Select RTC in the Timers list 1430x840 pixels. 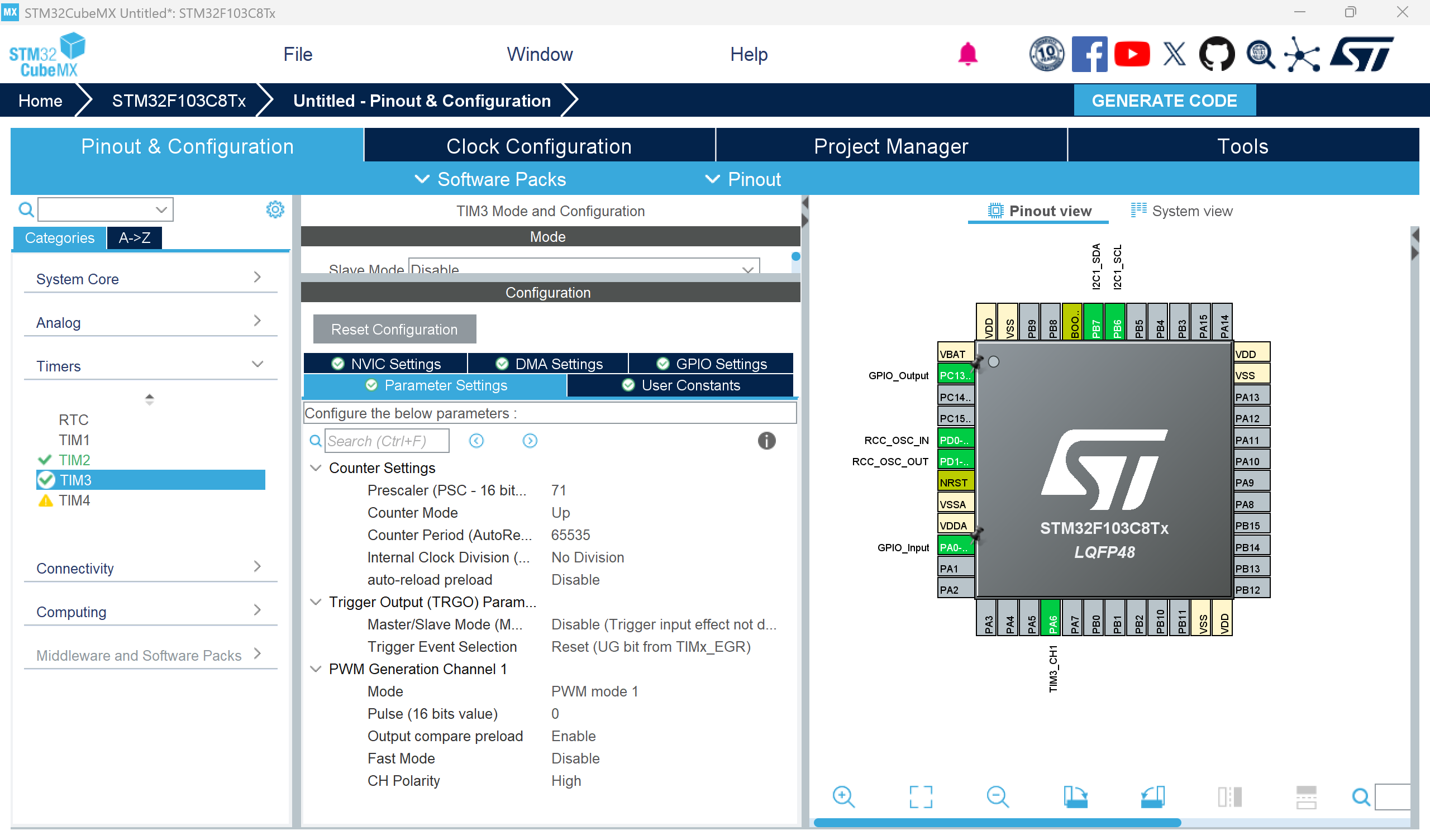[x=73, y=419]
